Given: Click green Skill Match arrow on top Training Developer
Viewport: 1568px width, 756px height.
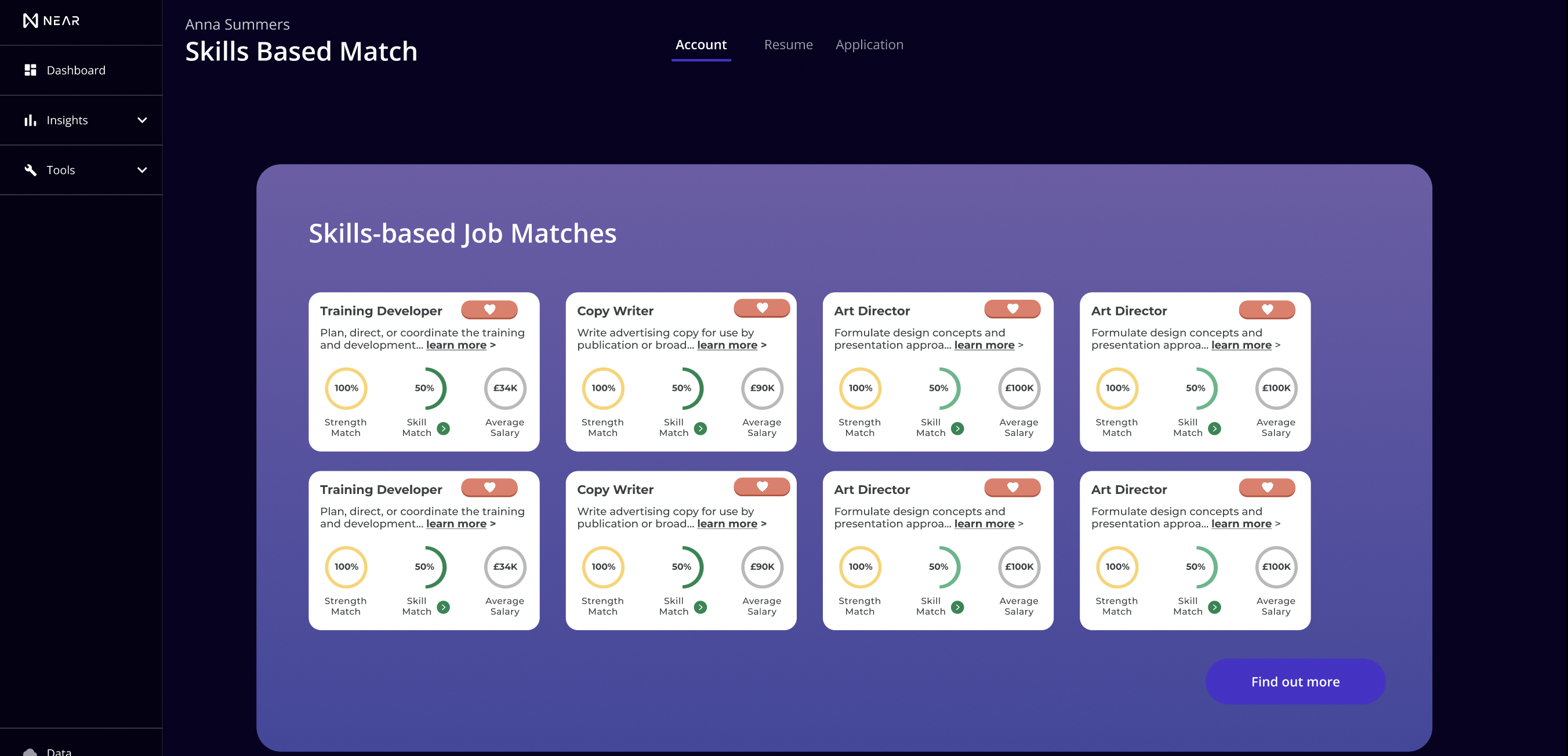Looking at the screenshot, I should 444,428.
